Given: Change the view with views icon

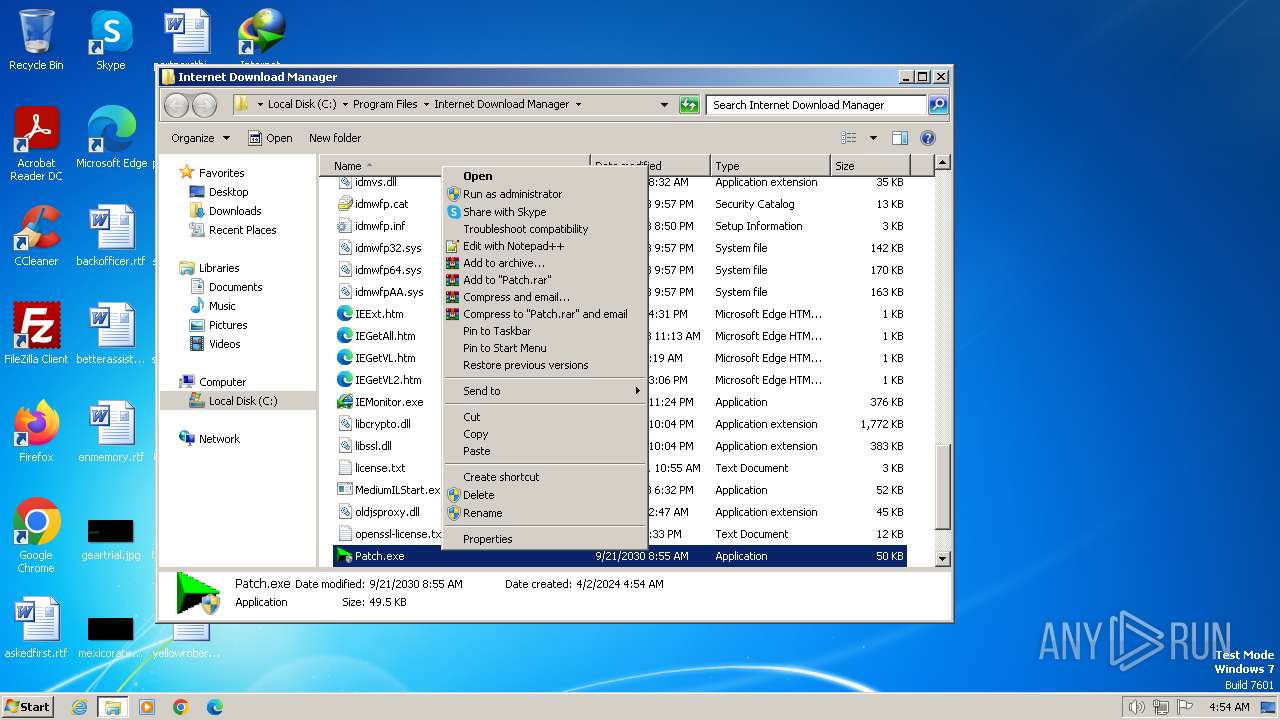Looking at the screenshot, I should pyautogui.click(x=849, y=138).
